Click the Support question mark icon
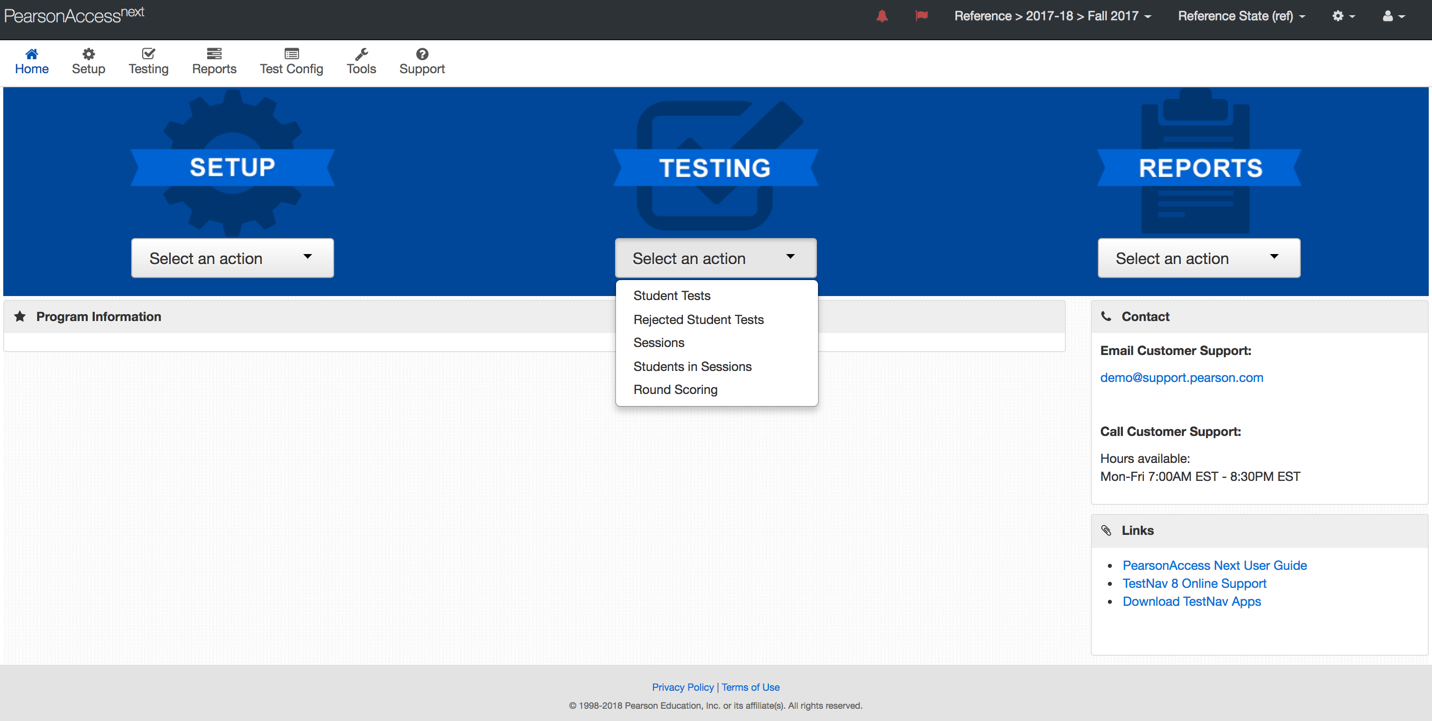 (422, 54)
